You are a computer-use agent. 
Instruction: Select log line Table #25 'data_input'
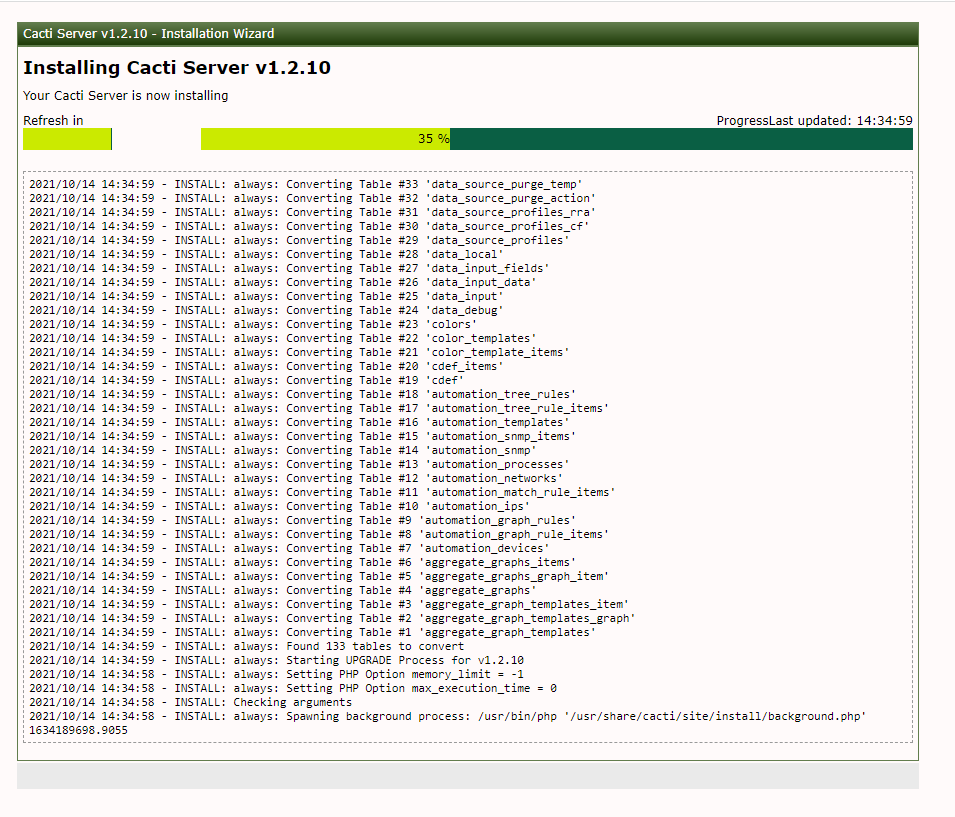tap(266, 296)
